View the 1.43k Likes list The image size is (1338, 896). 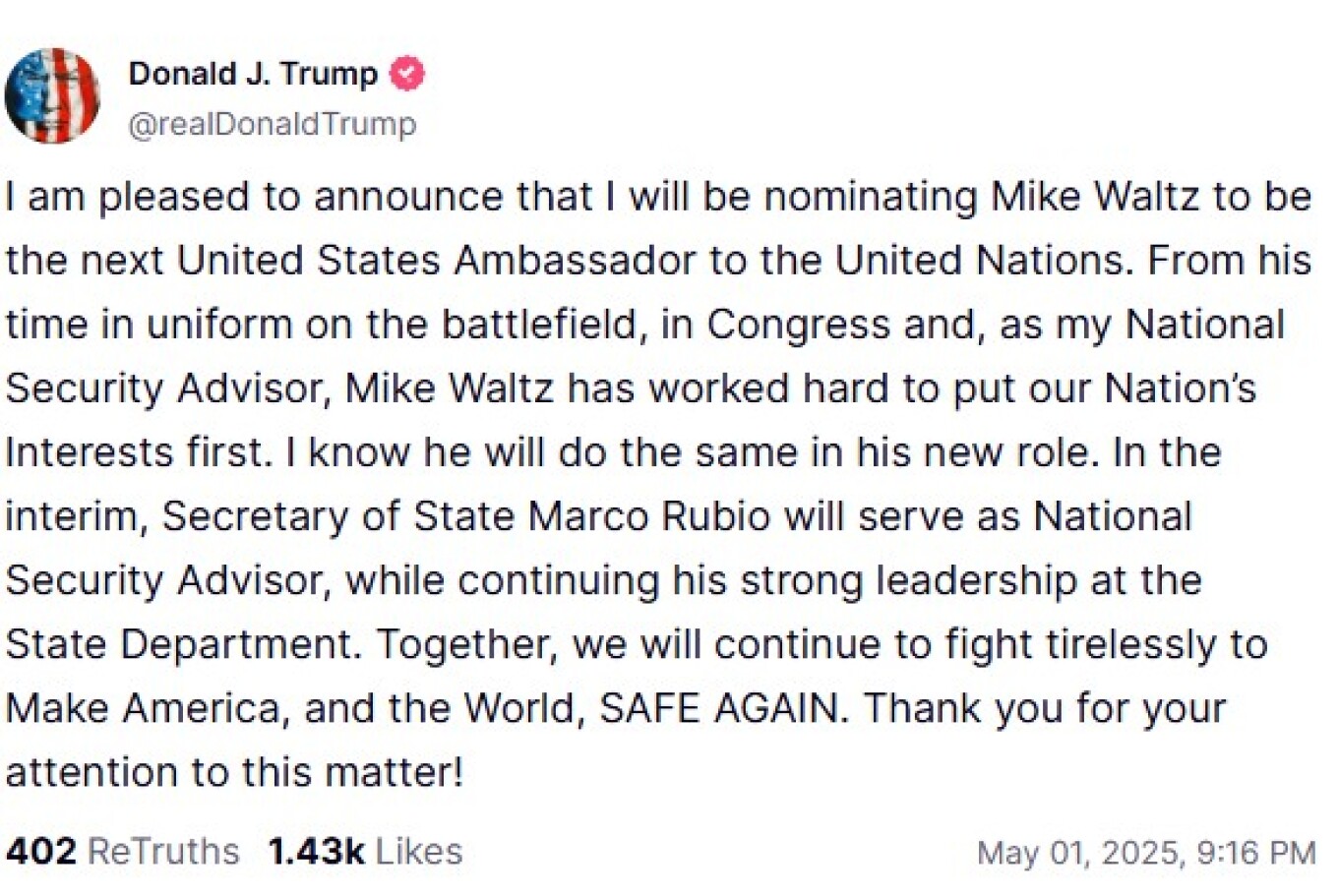point(365,851)
